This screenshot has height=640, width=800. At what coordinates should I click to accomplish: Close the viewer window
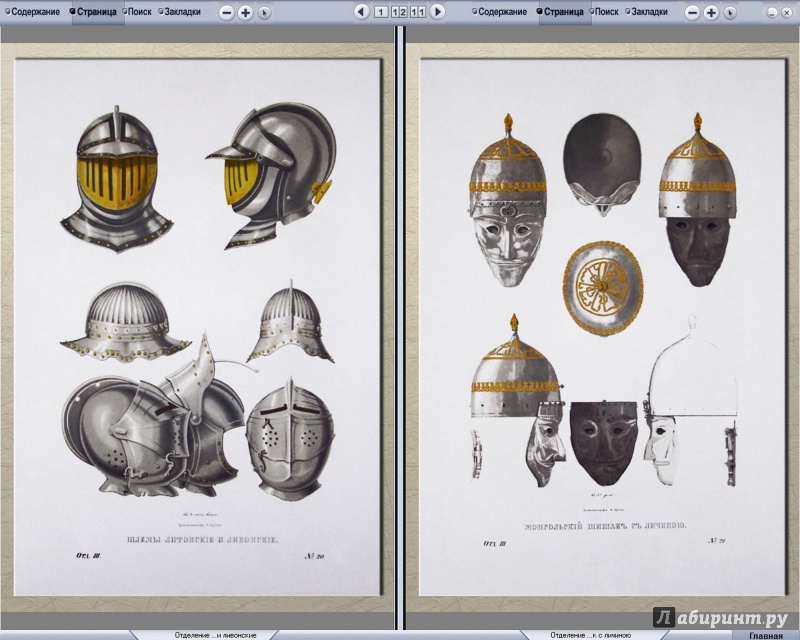[787, 13]
